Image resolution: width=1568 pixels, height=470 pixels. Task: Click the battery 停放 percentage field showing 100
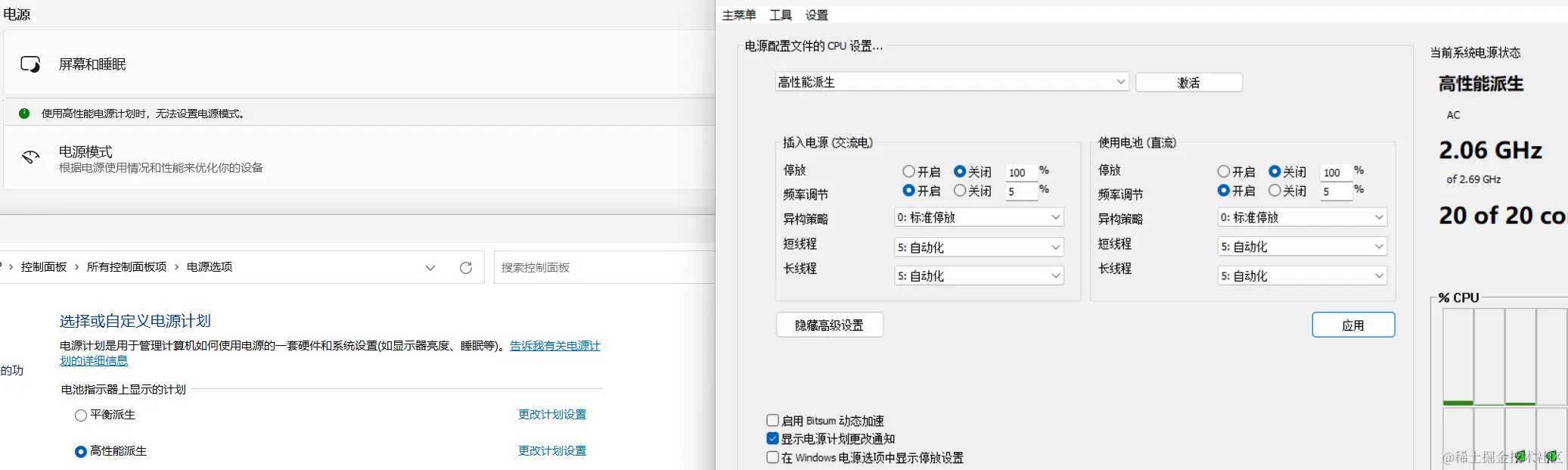tap(1336, 173)
